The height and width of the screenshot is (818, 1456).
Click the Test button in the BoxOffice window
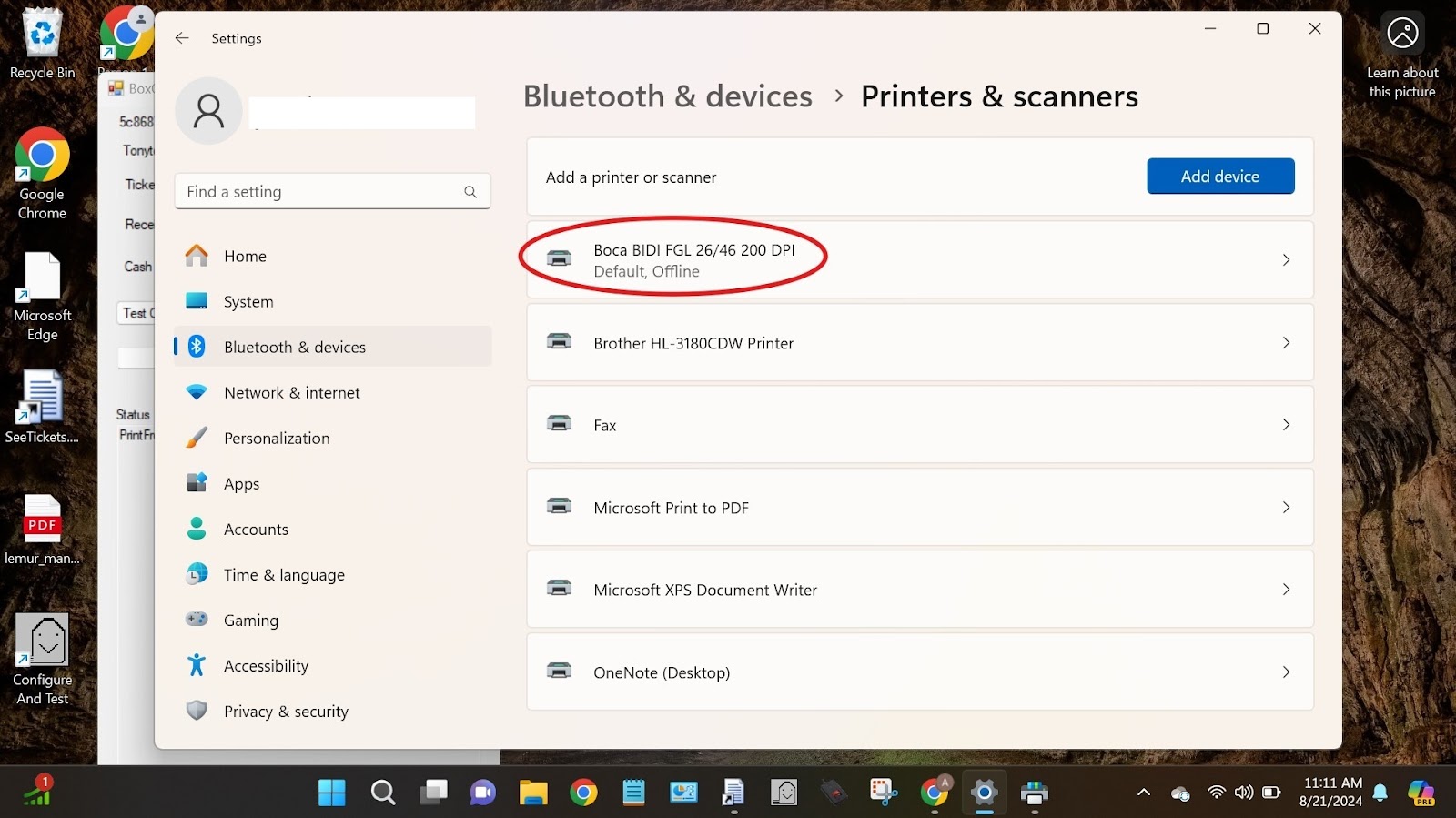tap(136, 313)
